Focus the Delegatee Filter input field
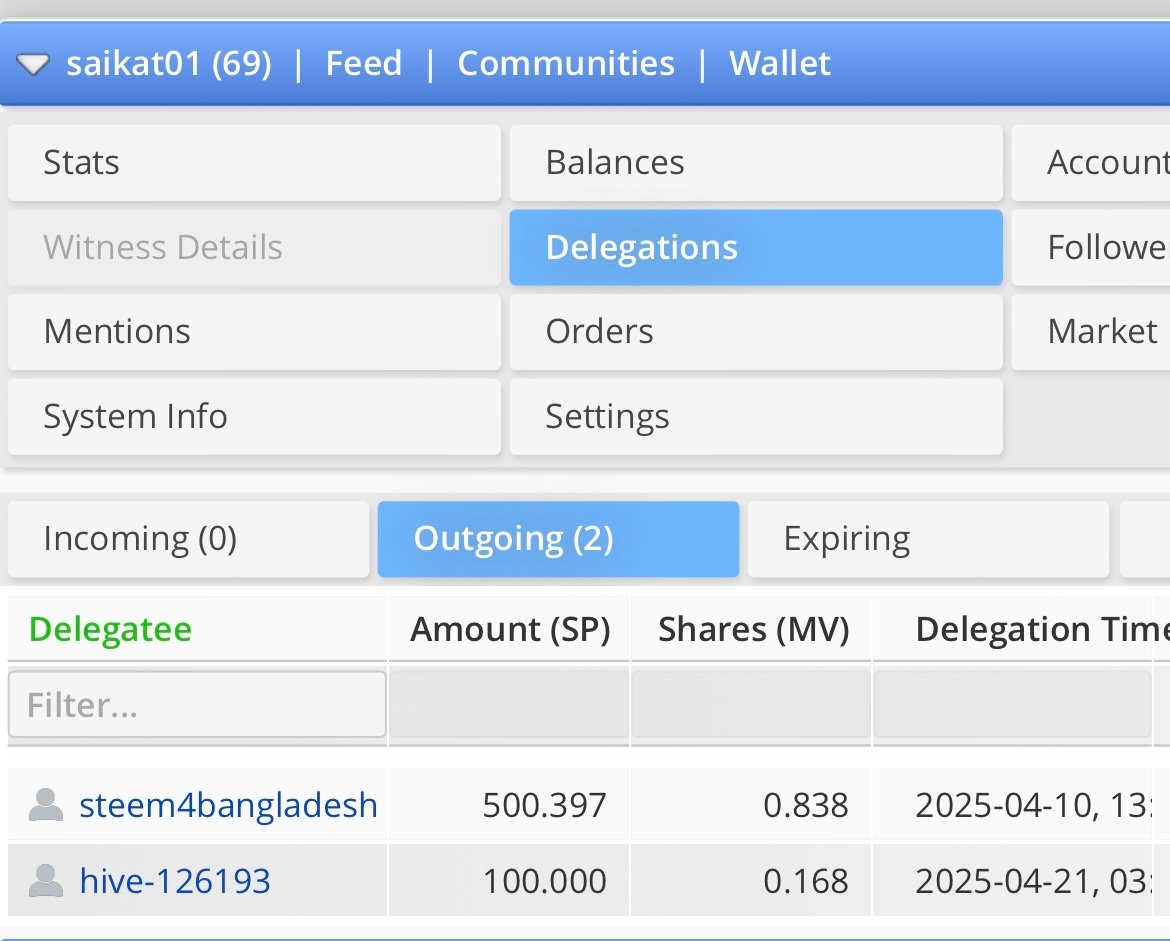Screen dimensions: 1170x941 pos(197,704)
